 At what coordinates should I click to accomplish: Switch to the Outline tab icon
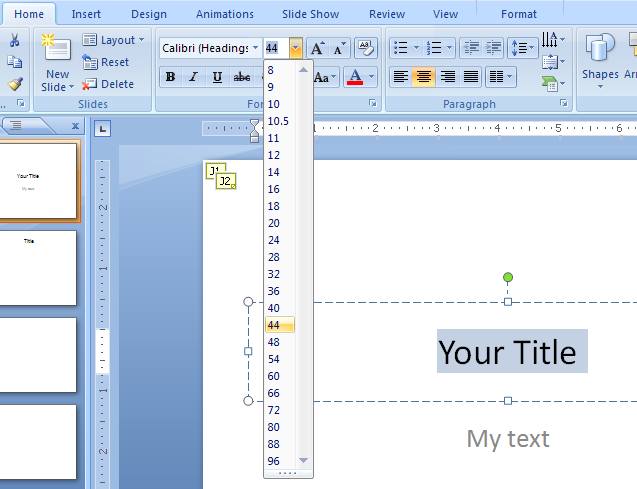[15, 125]
